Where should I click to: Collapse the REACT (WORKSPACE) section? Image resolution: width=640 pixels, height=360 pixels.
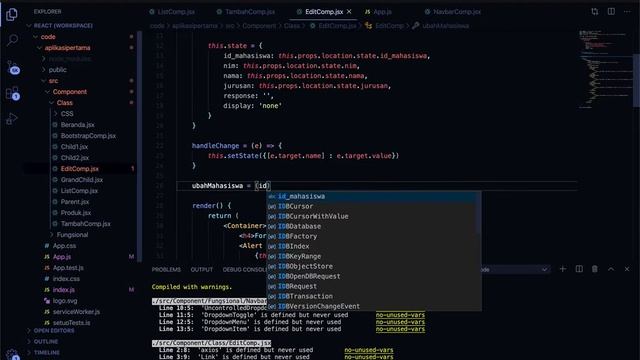[x=63, y=25]
